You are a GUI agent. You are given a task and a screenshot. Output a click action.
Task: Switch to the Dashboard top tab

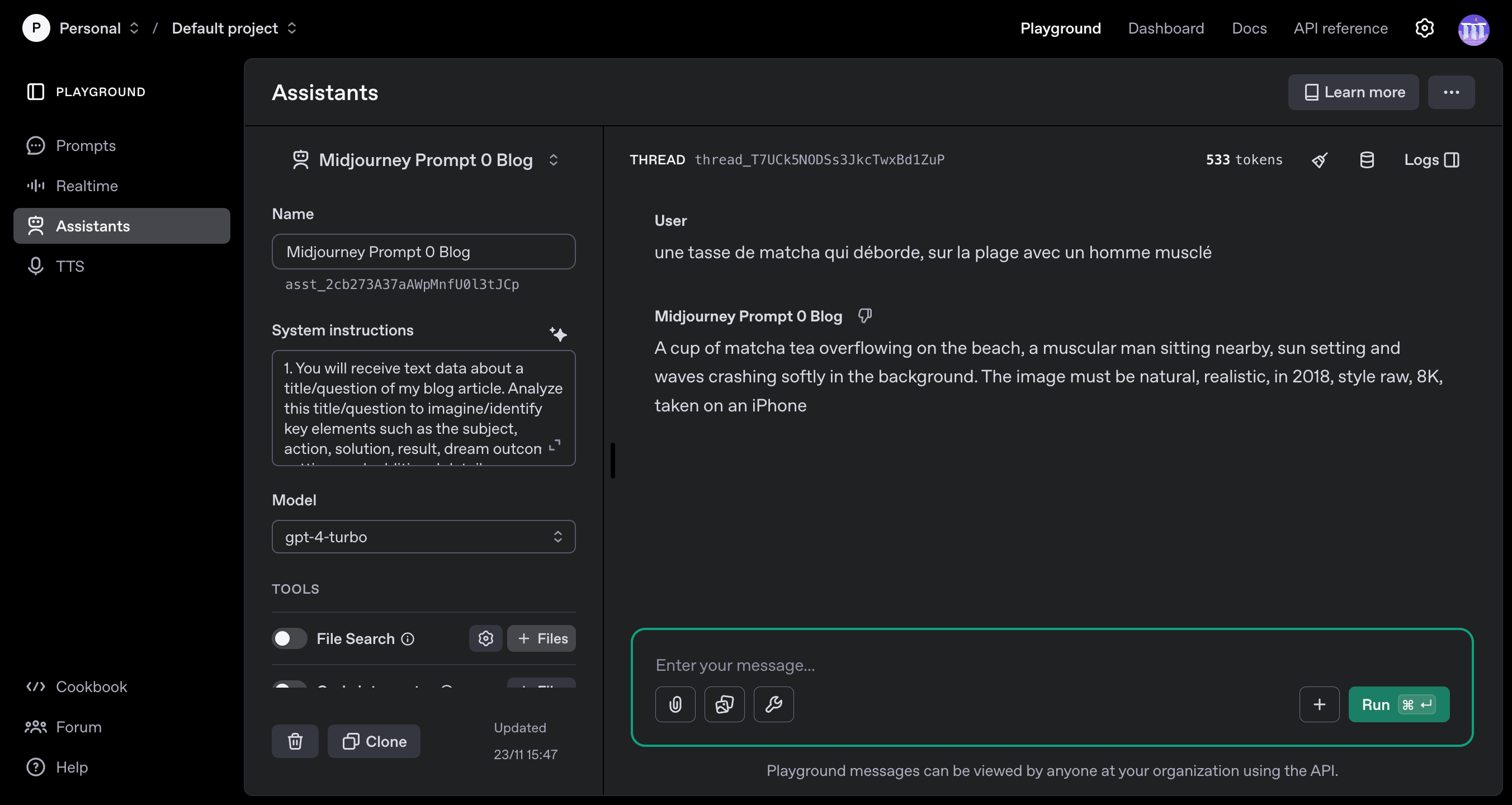[x=1166, y=28]
